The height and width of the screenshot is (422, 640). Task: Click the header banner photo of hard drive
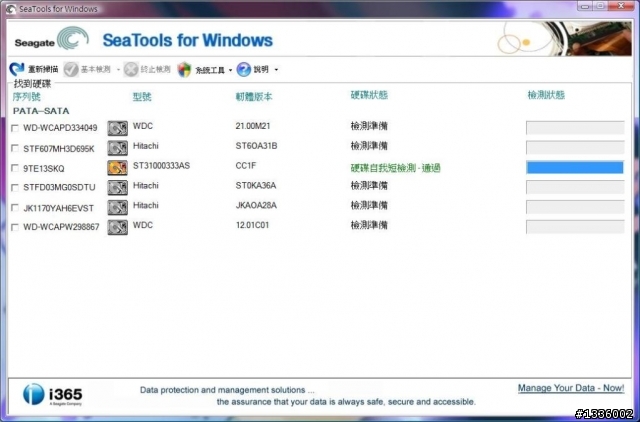tap(564, 38)
